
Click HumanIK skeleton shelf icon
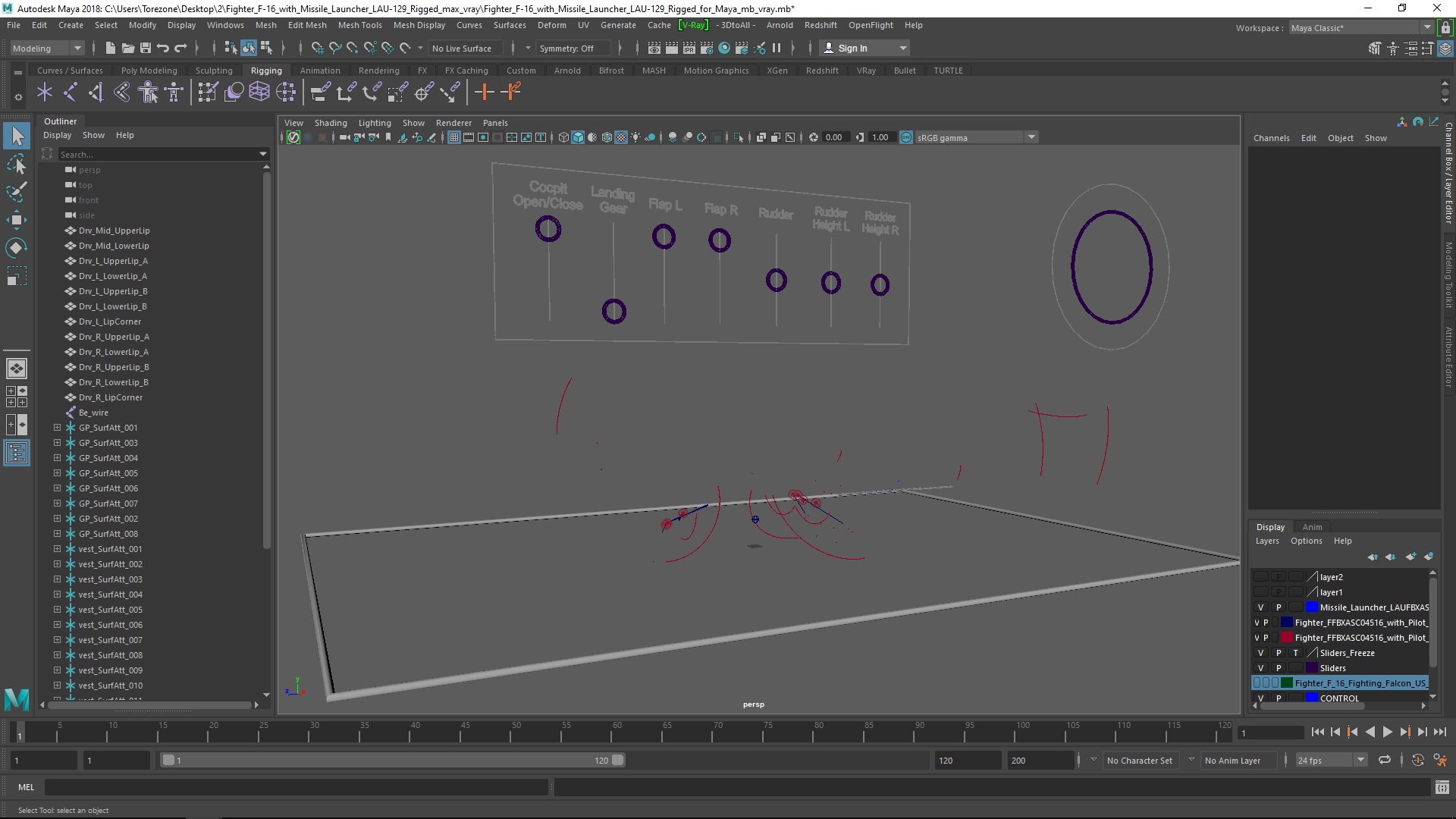pos(174,93)
